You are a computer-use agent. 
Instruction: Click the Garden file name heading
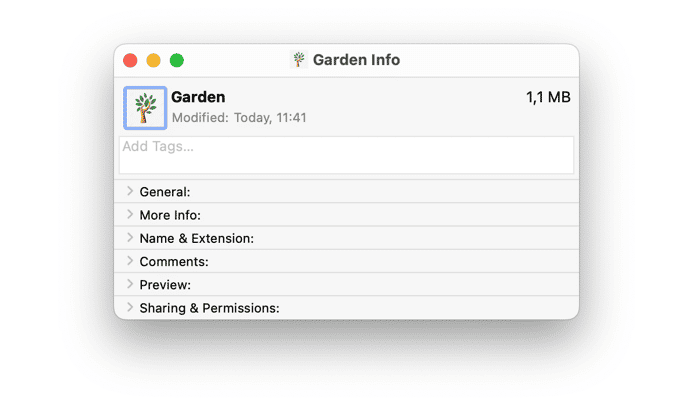click(x=198, y=97)
